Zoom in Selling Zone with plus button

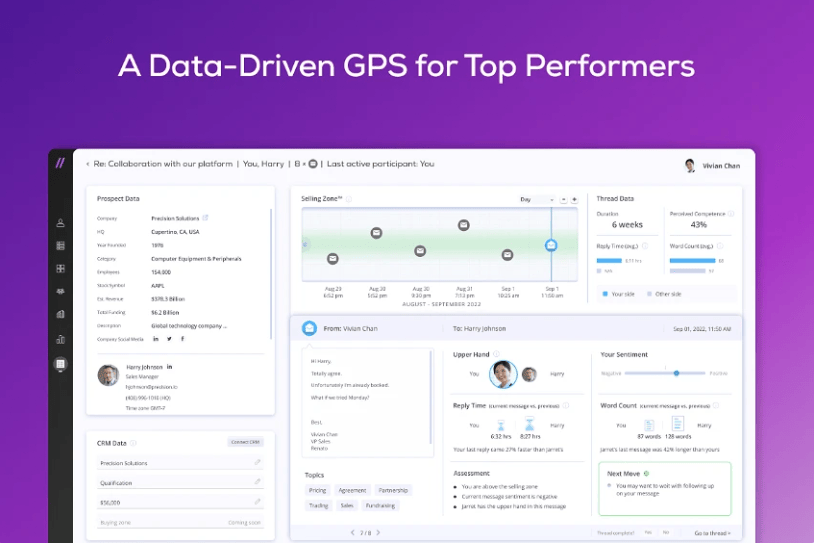pos(574,199)
